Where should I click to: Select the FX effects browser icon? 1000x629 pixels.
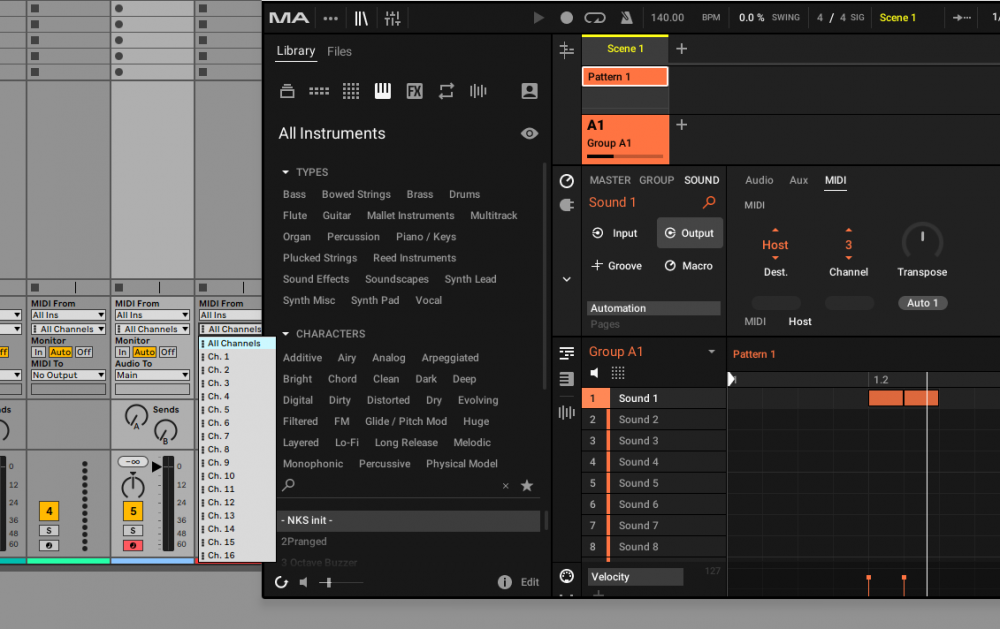(414, 91)
